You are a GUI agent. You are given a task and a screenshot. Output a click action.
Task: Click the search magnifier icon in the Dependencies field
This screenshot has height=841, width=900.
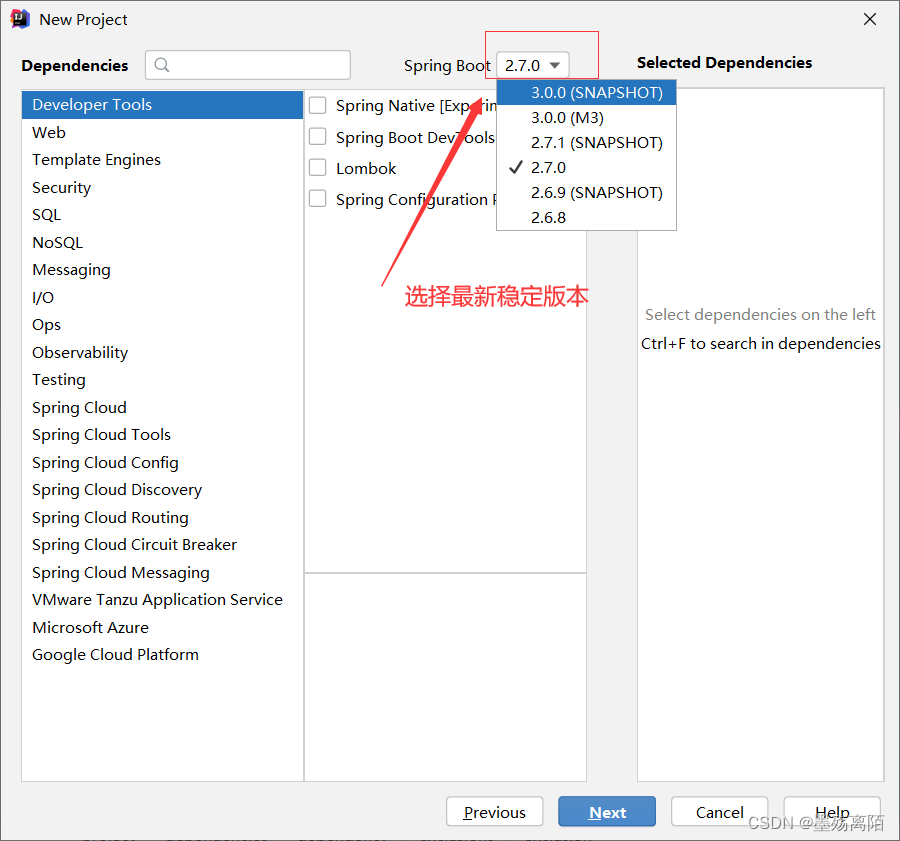point(162,65)
